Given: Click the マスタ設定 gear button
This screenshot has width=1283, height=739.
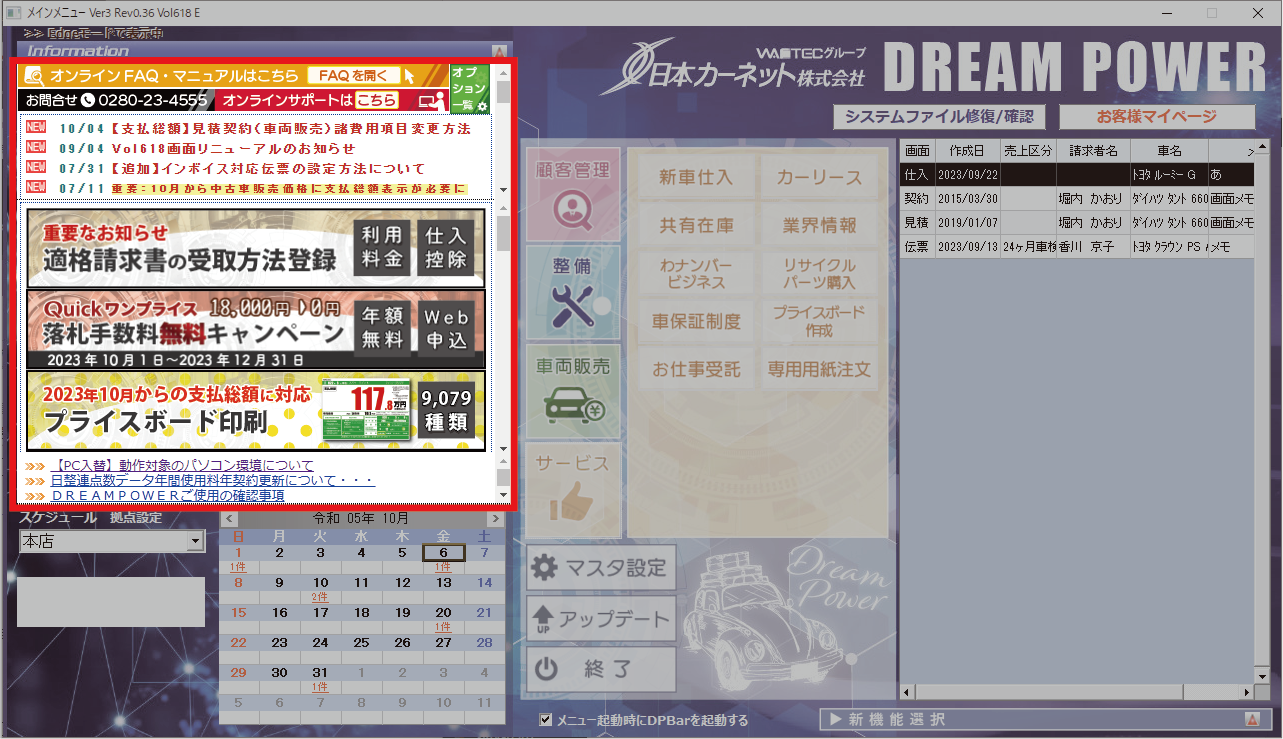Looking at the screenshot, I should 601,568.
